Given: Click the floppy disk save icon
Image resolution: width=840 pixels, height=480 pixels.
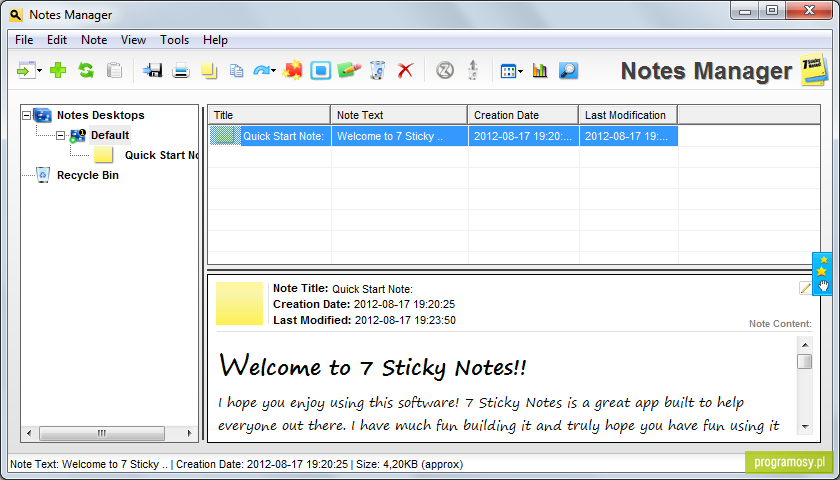Looking at the screenshot, I should click(153, 70).
